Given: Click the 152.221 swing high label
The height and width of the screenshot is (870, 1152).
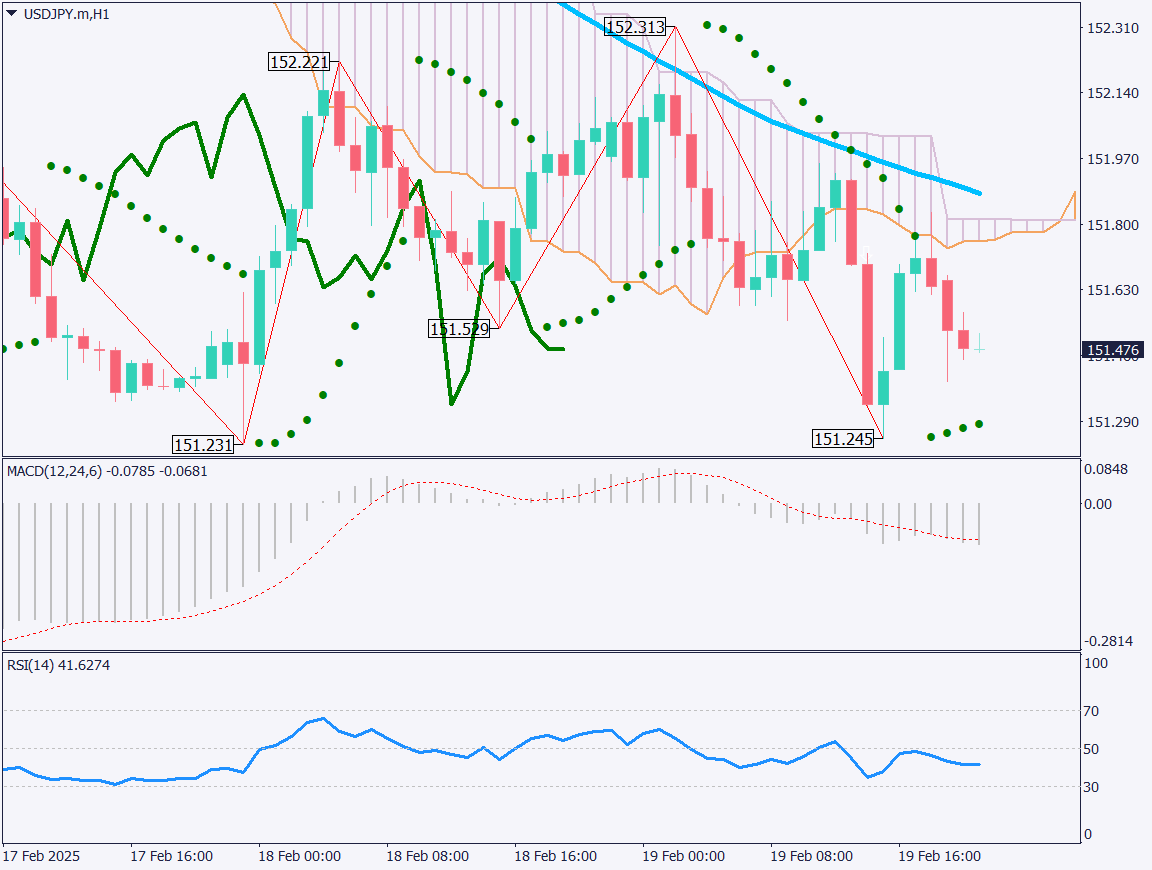Looking at the screenshot, I should click(x=299, y=62).
